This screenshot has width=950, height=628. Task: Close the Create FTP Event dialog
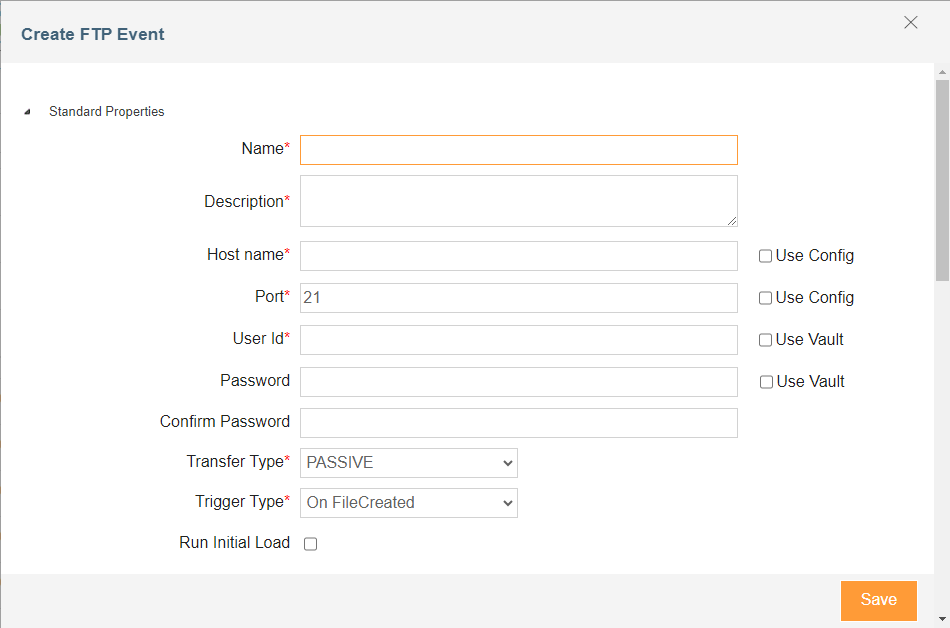(x=910, y=22)
